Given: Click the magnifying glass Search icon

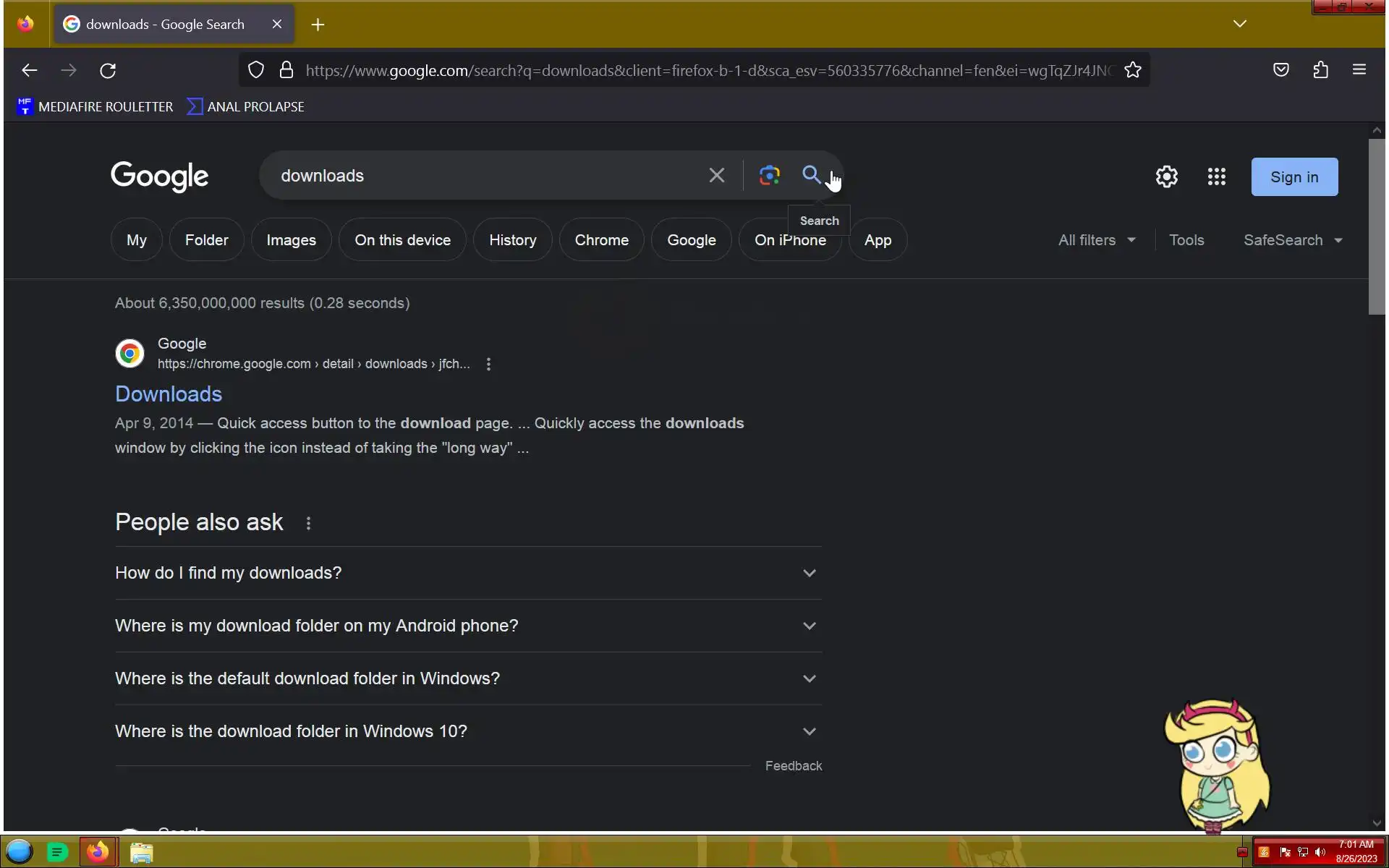Looking at the screenshot, I should tap(811, 175).
